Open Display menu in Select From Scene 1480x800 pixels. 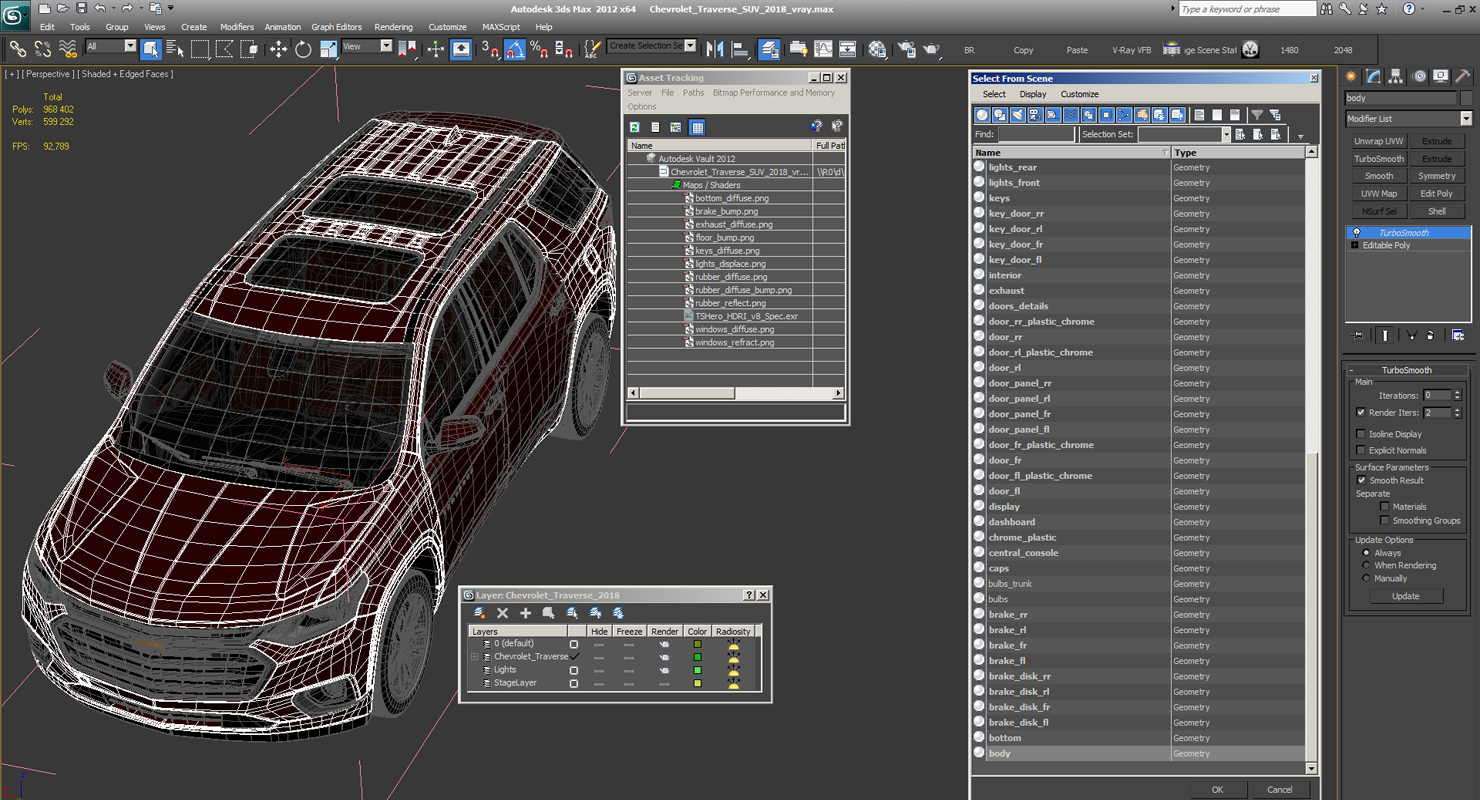coord(1033,94)
